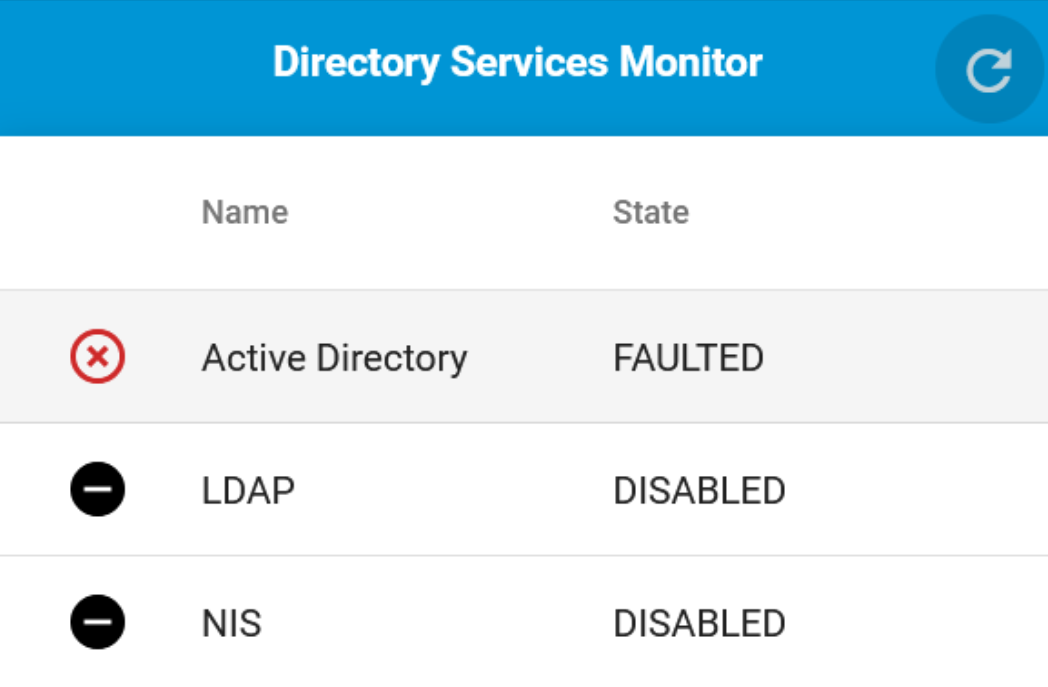The width and height of the screenshot is (1048, 687).
Task: Refresh the Directory Services Monitor
Action: tap(989, 69)
